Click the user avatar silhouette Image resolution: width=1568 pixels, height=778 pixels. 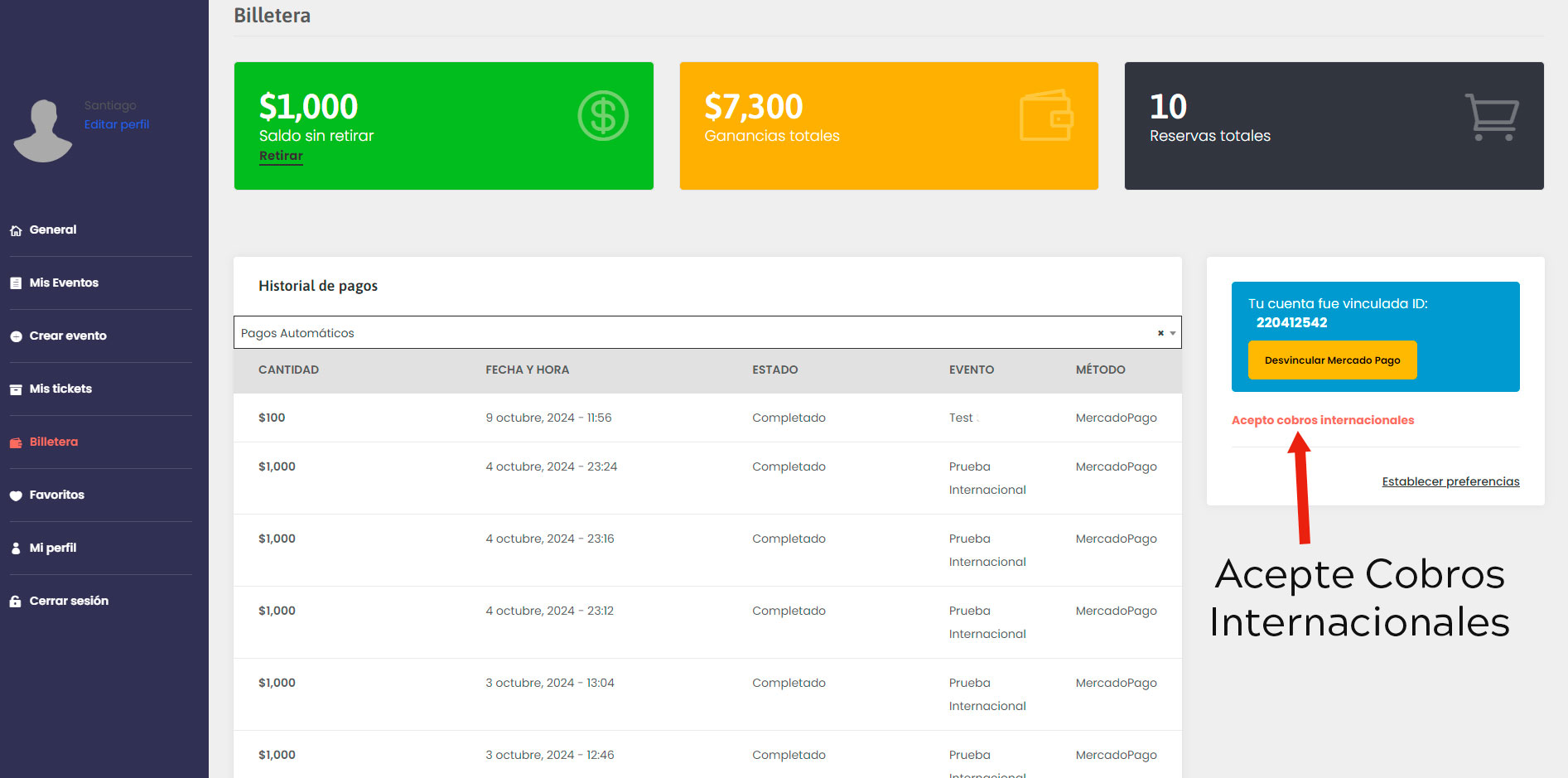pos(43,131)
